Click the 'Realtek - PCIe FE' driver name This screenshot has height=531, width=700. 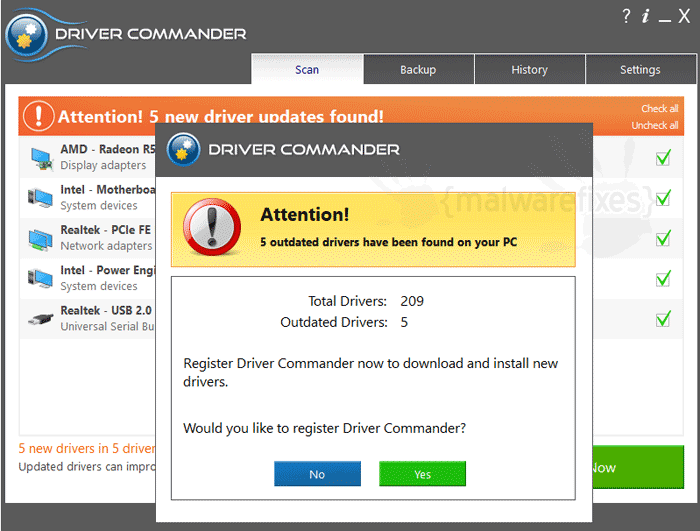coord(106,230)
